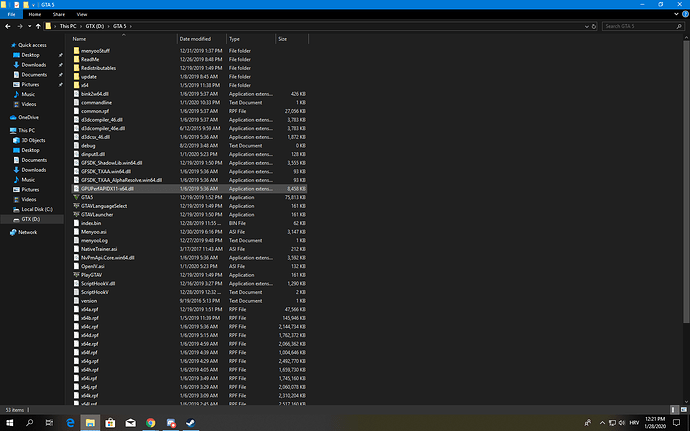Open Local Disk (C:) in navigation pane
This screenshot has width=690, height=431.
click(x=37, y=210)
